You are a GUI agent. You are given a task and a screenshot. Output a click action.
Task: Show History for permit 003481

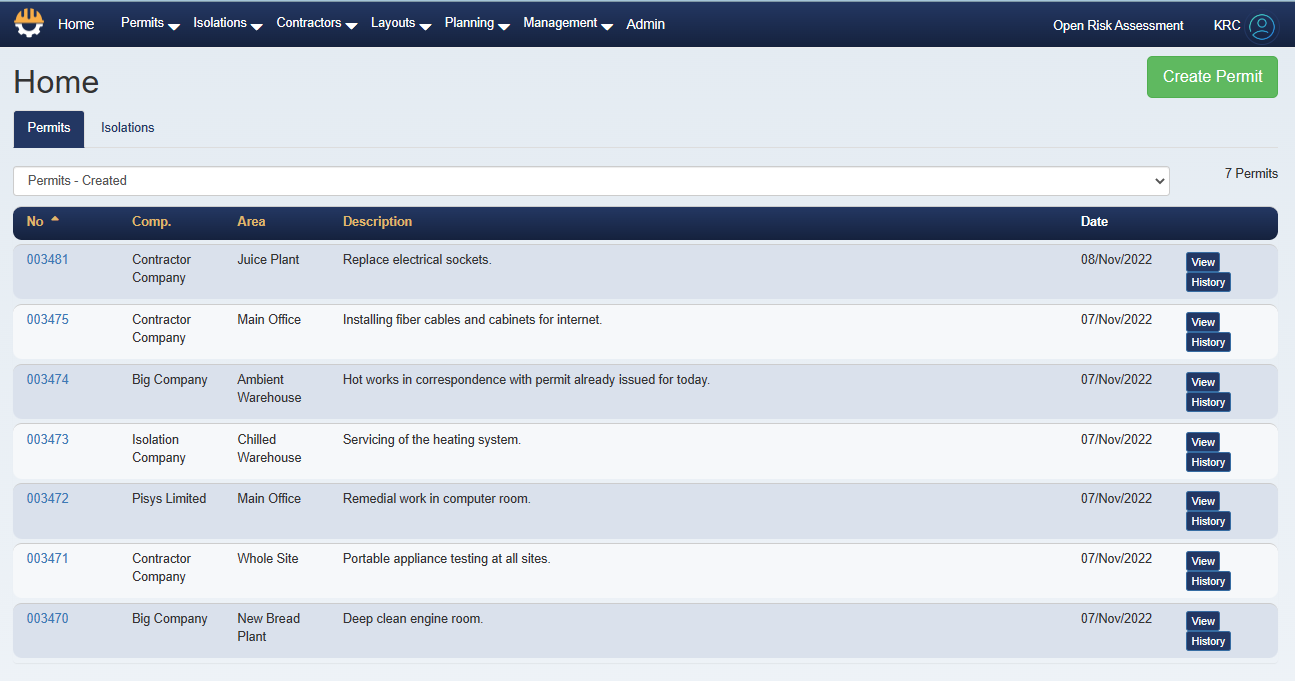coord(1208,282)
